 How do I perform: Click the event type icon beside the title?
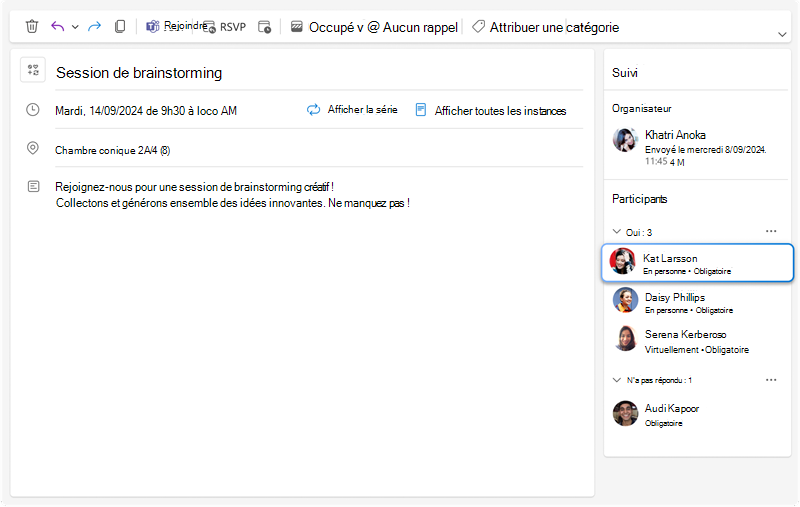click(33, 70)
